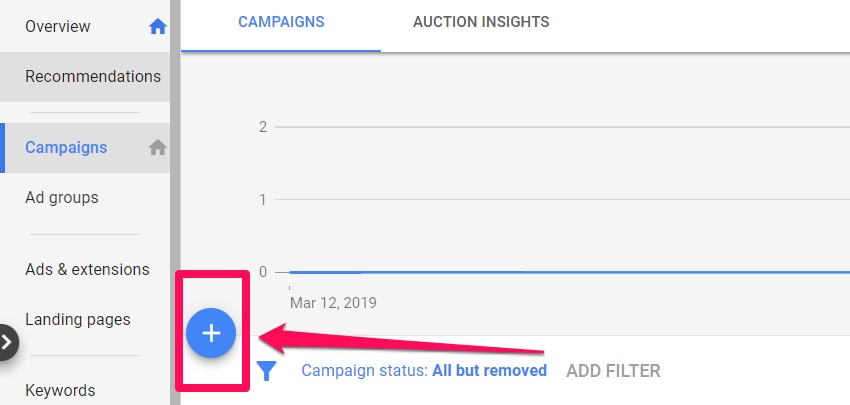Open Ads & extensions section
The width and height of the screenshot is (850, 405).
[x=87, y=269]
